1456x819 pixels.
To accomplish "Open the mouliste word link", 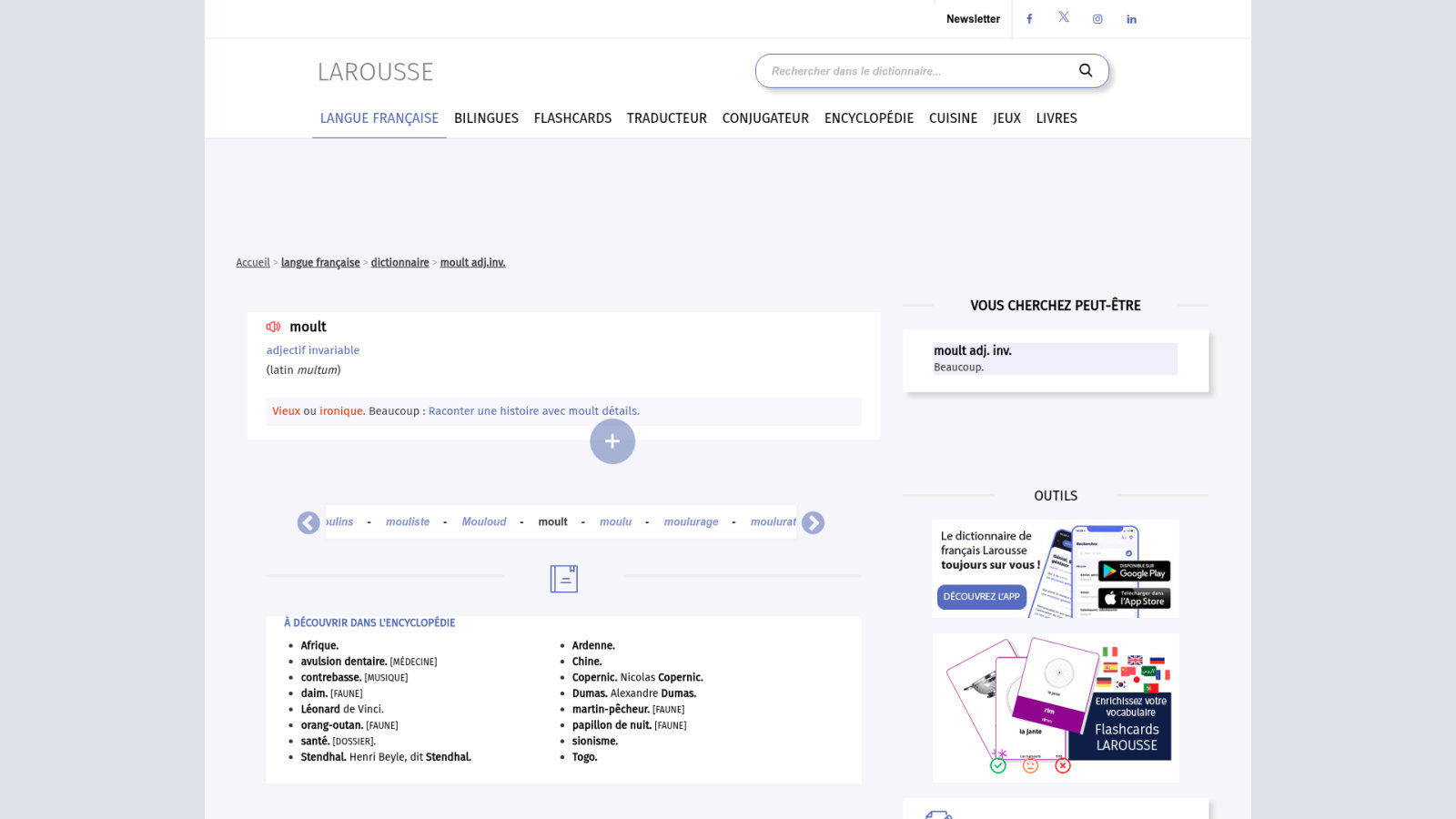I will coord(408,521).
